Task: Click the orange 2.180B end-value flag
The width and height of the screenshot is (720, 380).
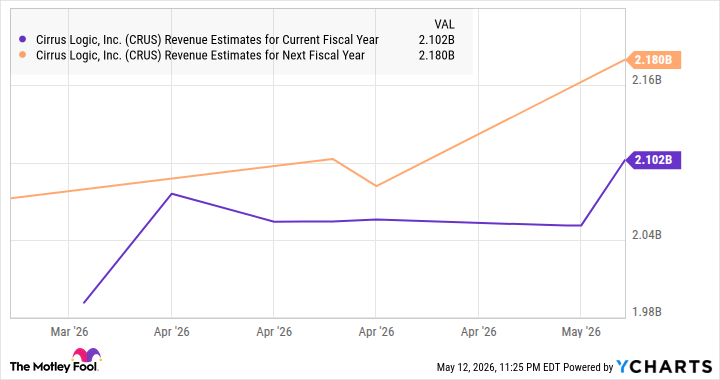Action: (x=653, y=60)
